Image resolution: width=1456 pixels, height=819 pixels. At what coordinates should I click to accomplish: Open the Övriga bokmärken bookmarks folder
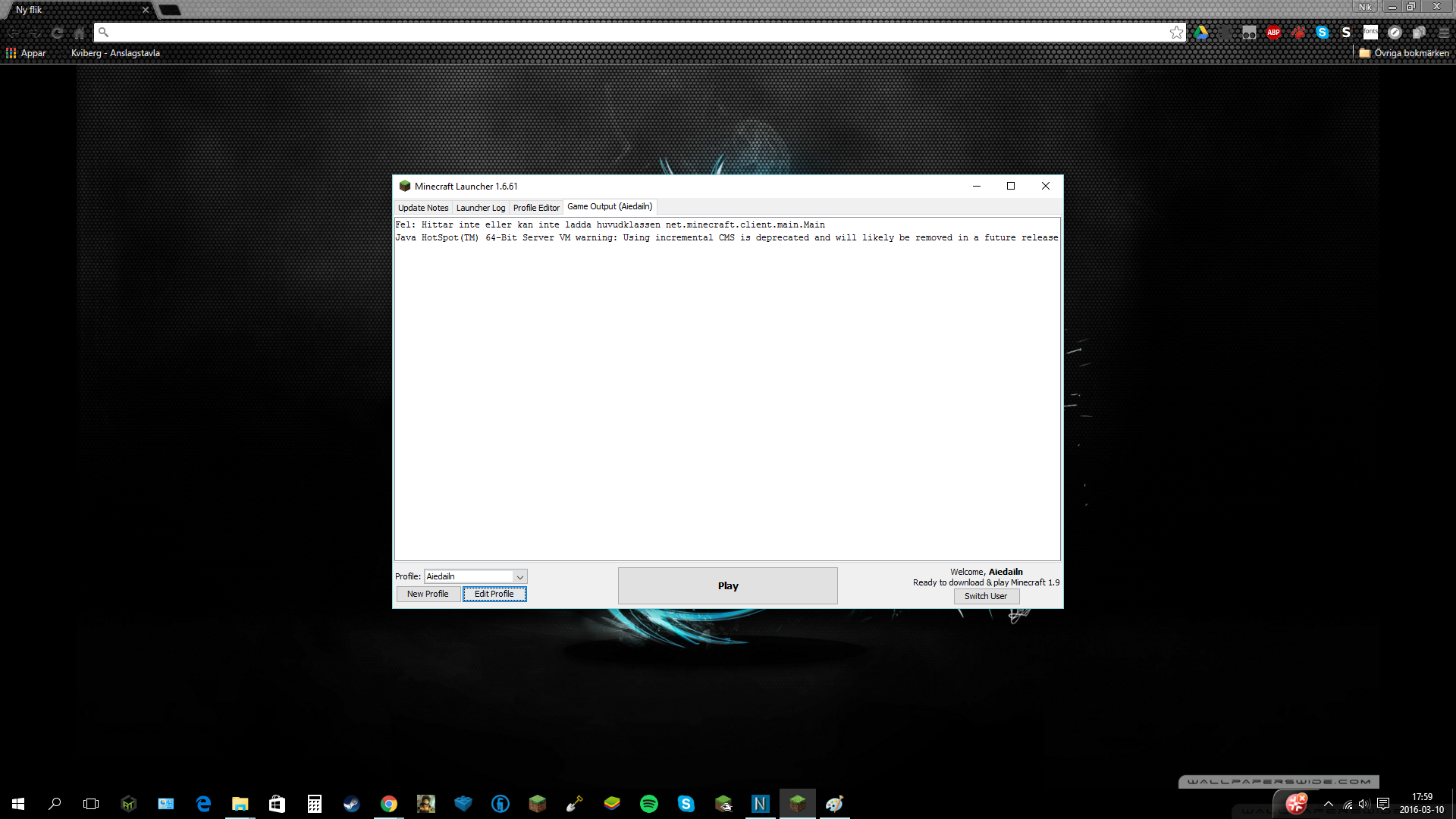[1404, 53]
